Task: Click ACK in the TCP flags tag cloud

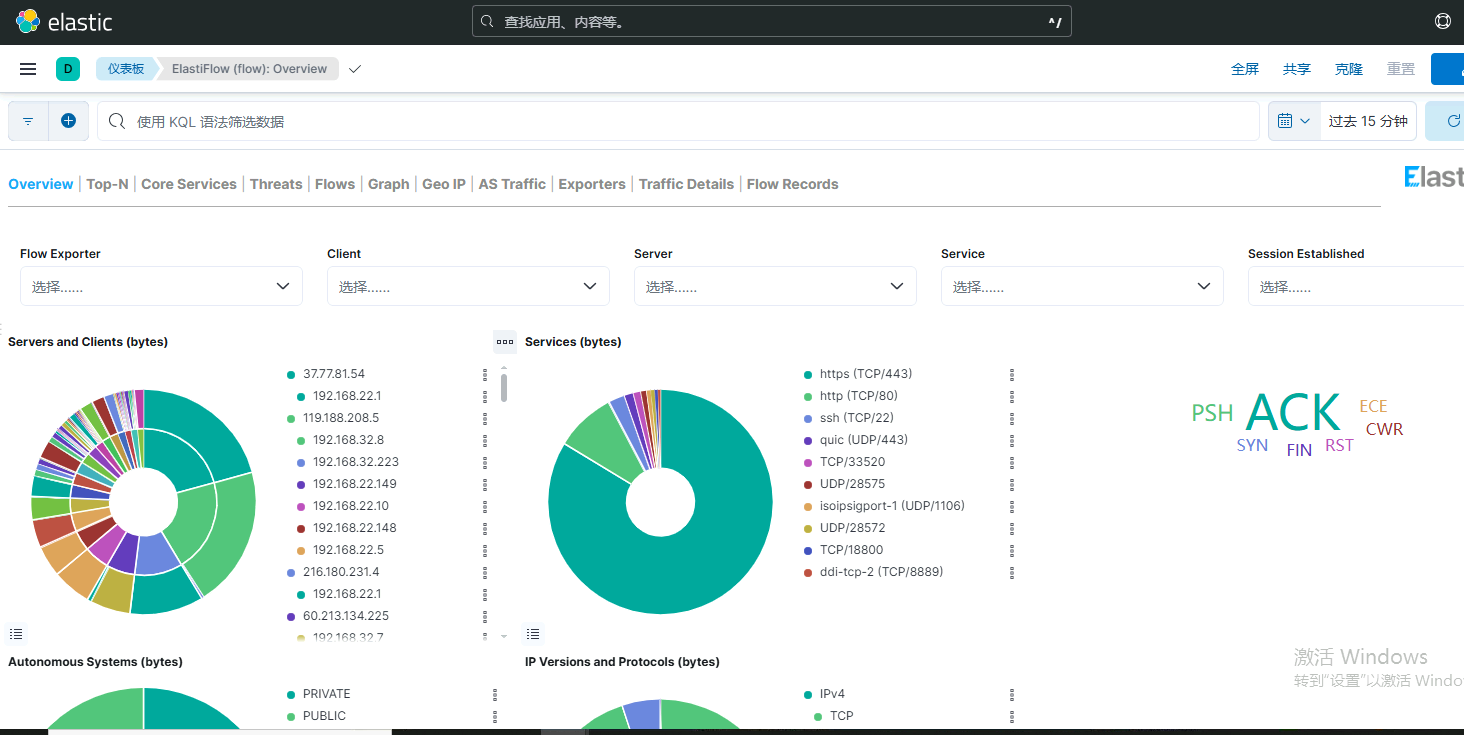Action: point(1294,412)
